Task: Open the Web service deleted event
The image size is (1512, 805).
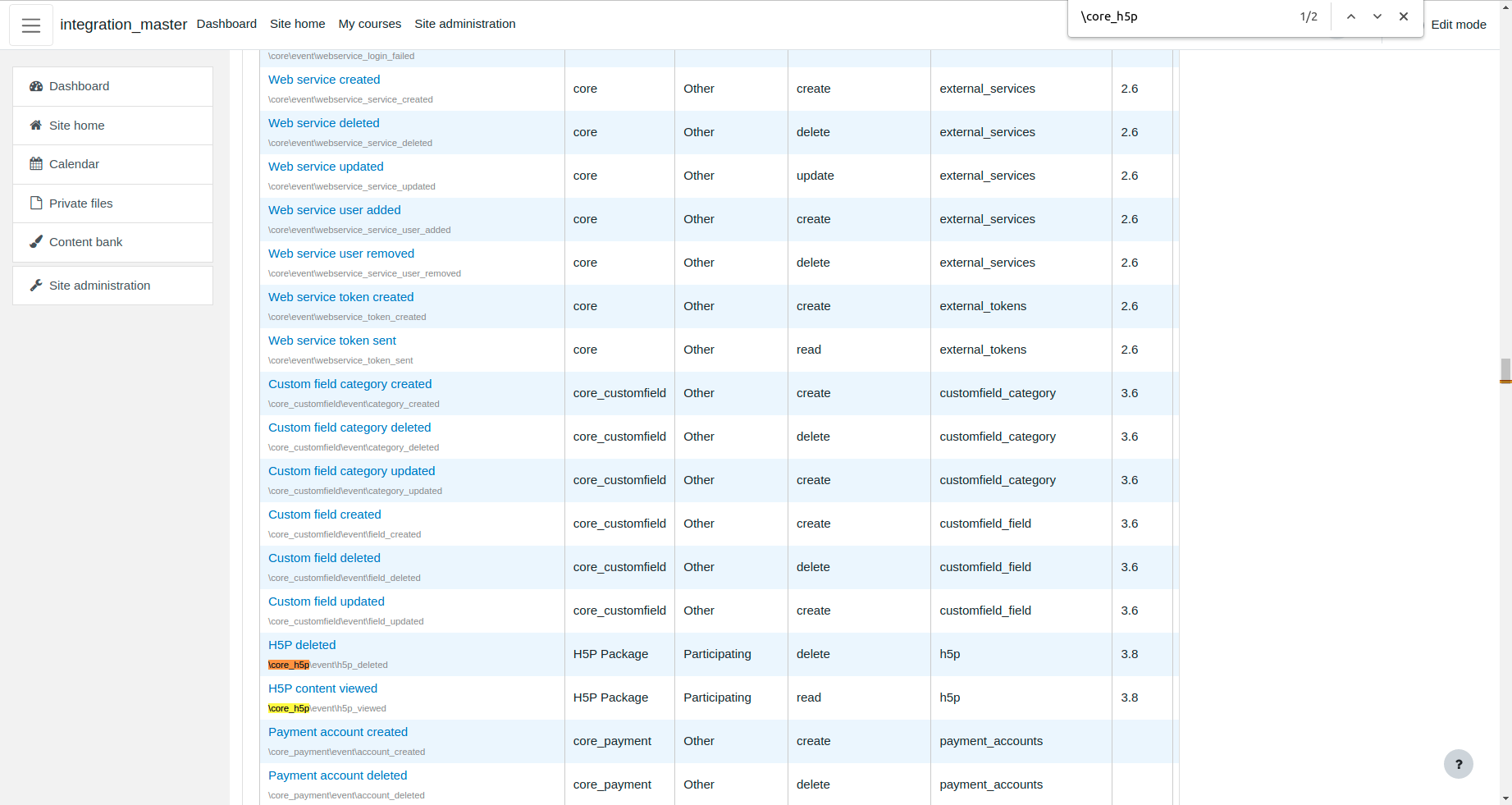Action: [324, 123]
